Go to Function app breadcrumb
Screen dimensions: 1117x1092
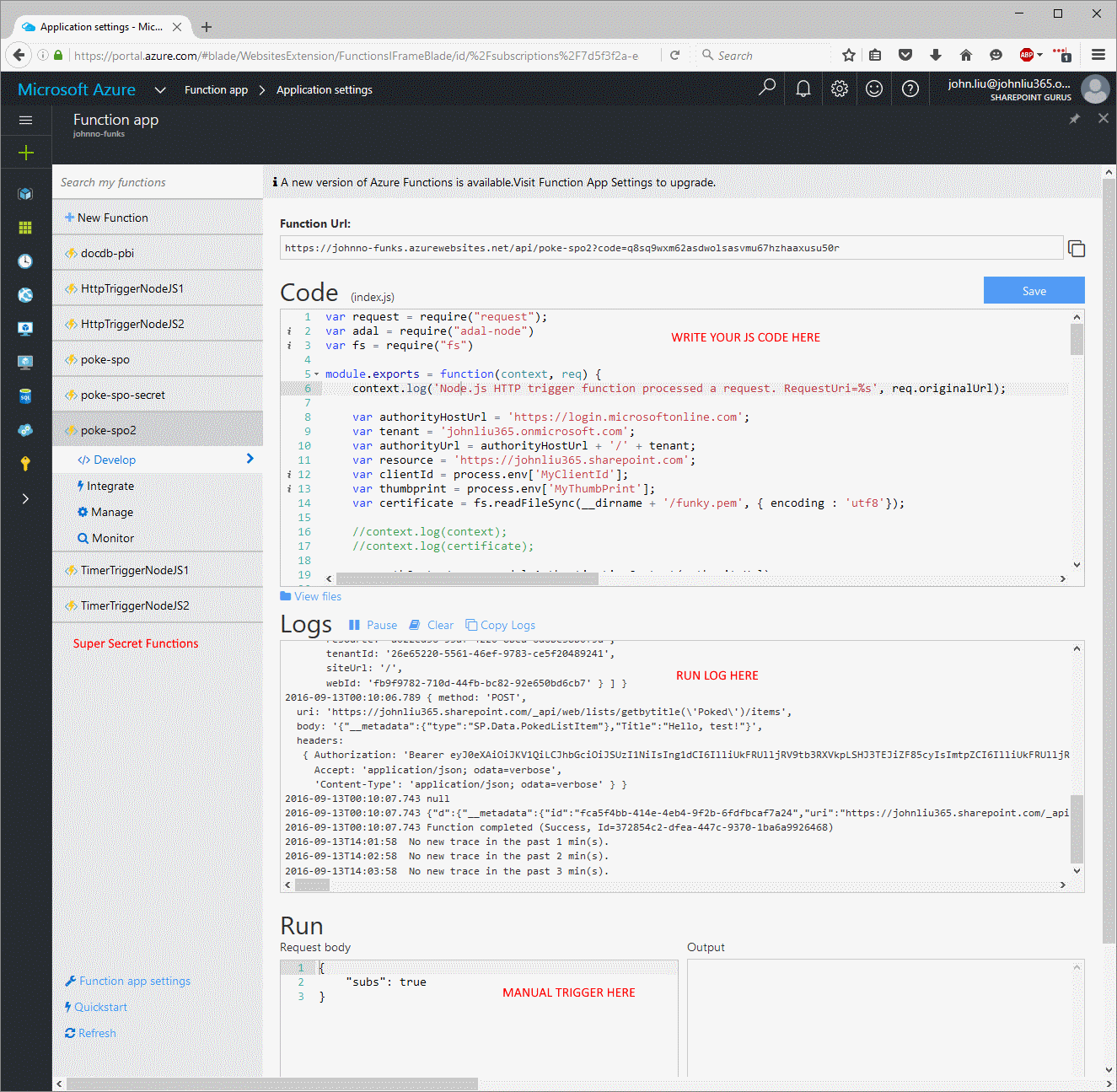(x=216, y=89)
